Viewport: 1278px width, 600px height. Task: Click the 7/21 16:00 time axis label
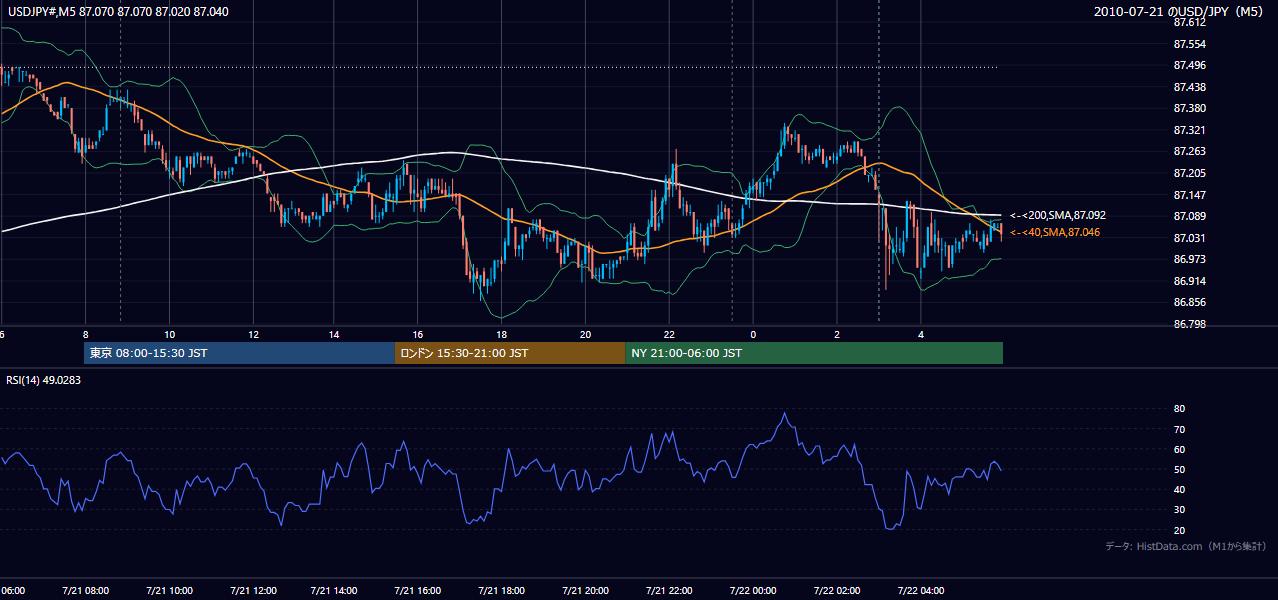pyautogui.click(x=419, y=590)
